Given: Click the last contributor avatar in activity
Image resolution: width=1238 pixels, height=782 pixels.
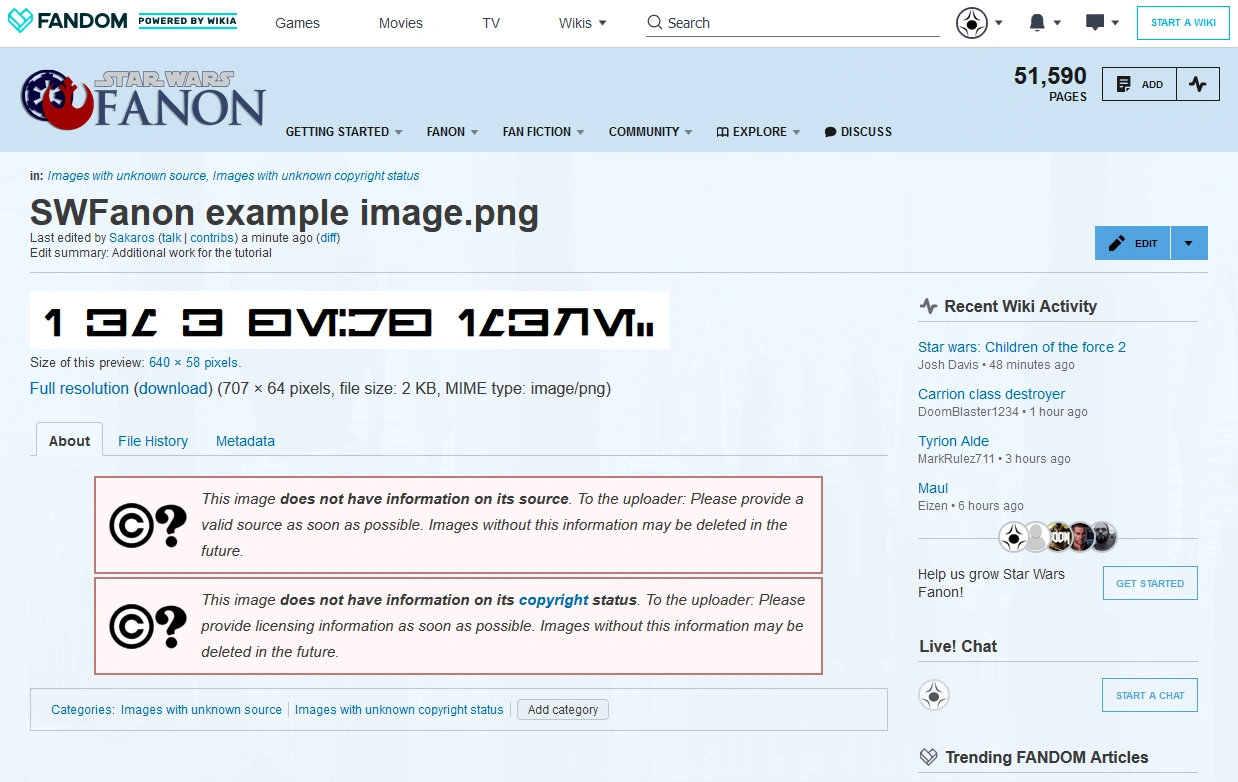Looking at the screenshot, I should pyautogui.click(x=1103, y=537).
